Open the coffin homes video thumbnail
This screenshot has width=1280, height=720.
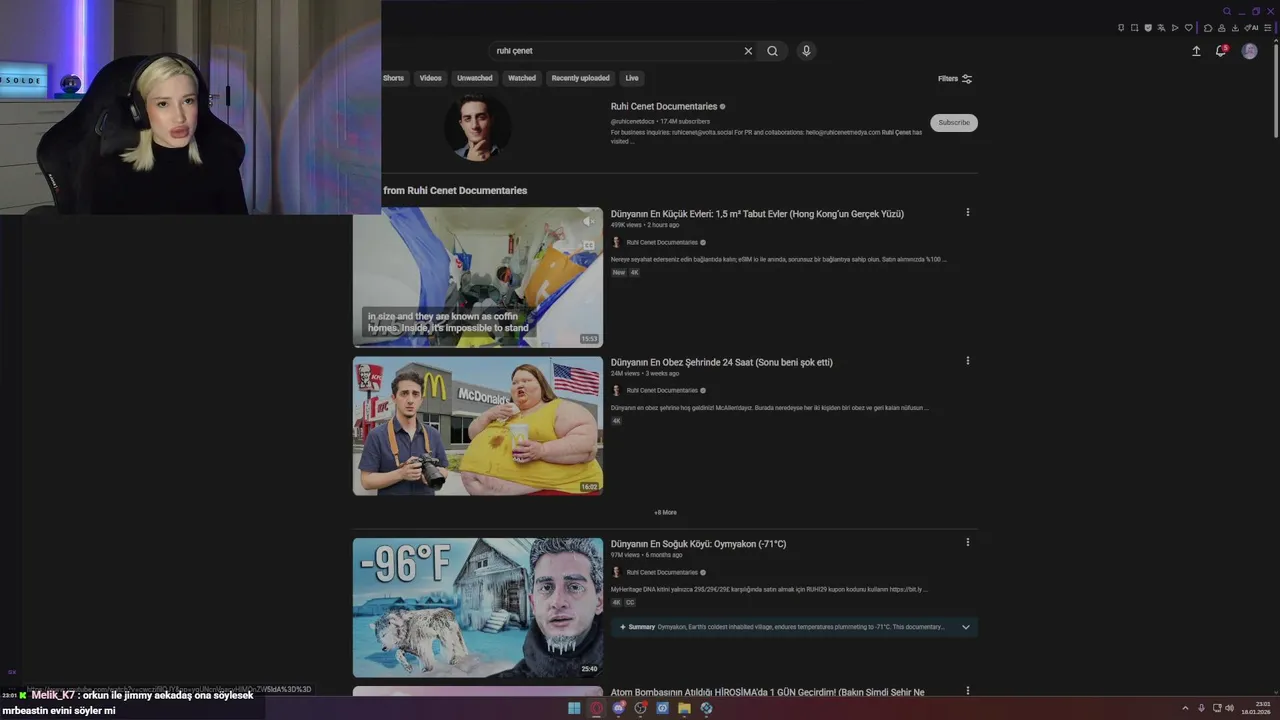[x=478, y=277]
